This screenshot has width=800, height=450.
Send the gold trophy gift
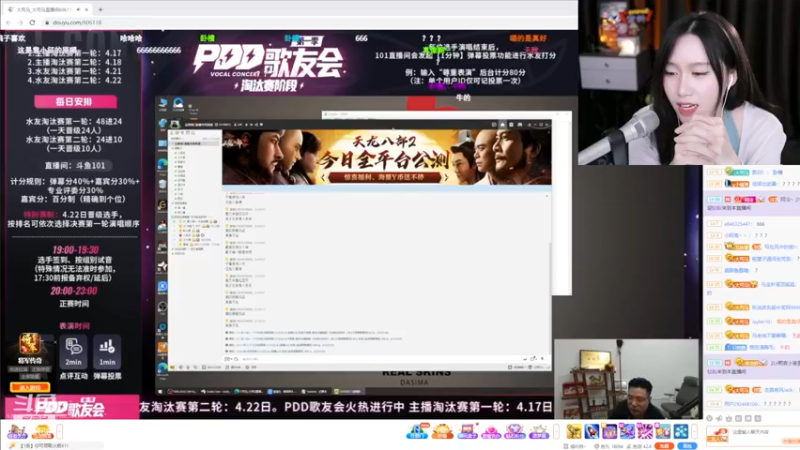coord(574,432)
